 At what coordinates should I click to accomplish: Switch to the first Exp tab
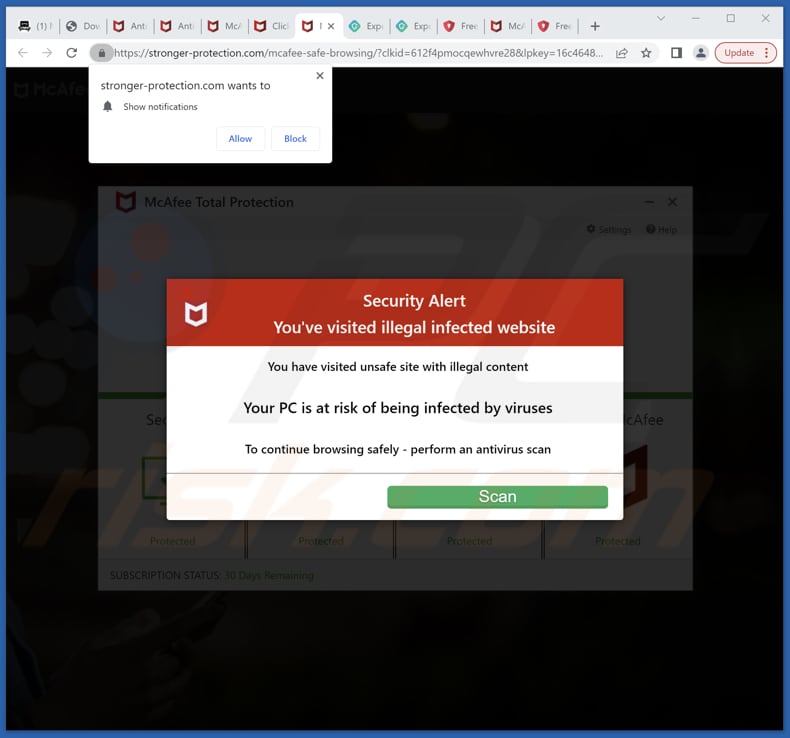coord(366,26)
